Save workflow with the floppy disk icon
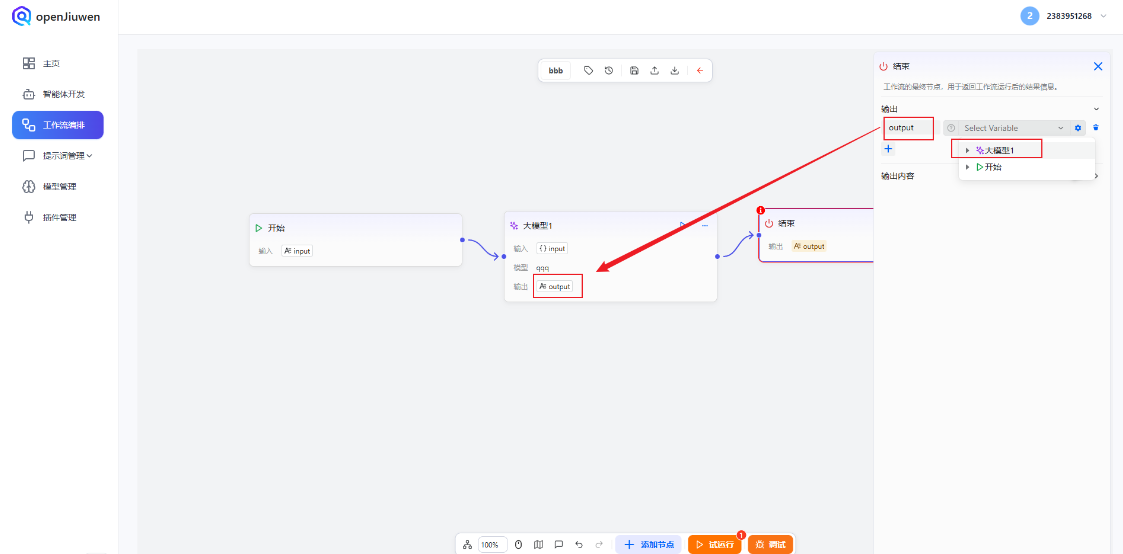This screenshot has width=1123, height=554. [634, 71]
